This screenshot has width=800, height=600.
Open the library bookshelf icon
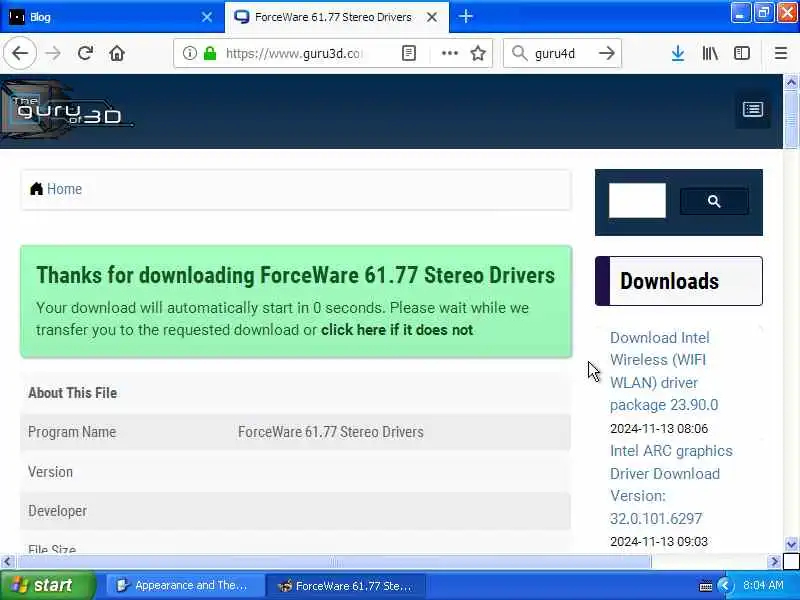point(710,53)
